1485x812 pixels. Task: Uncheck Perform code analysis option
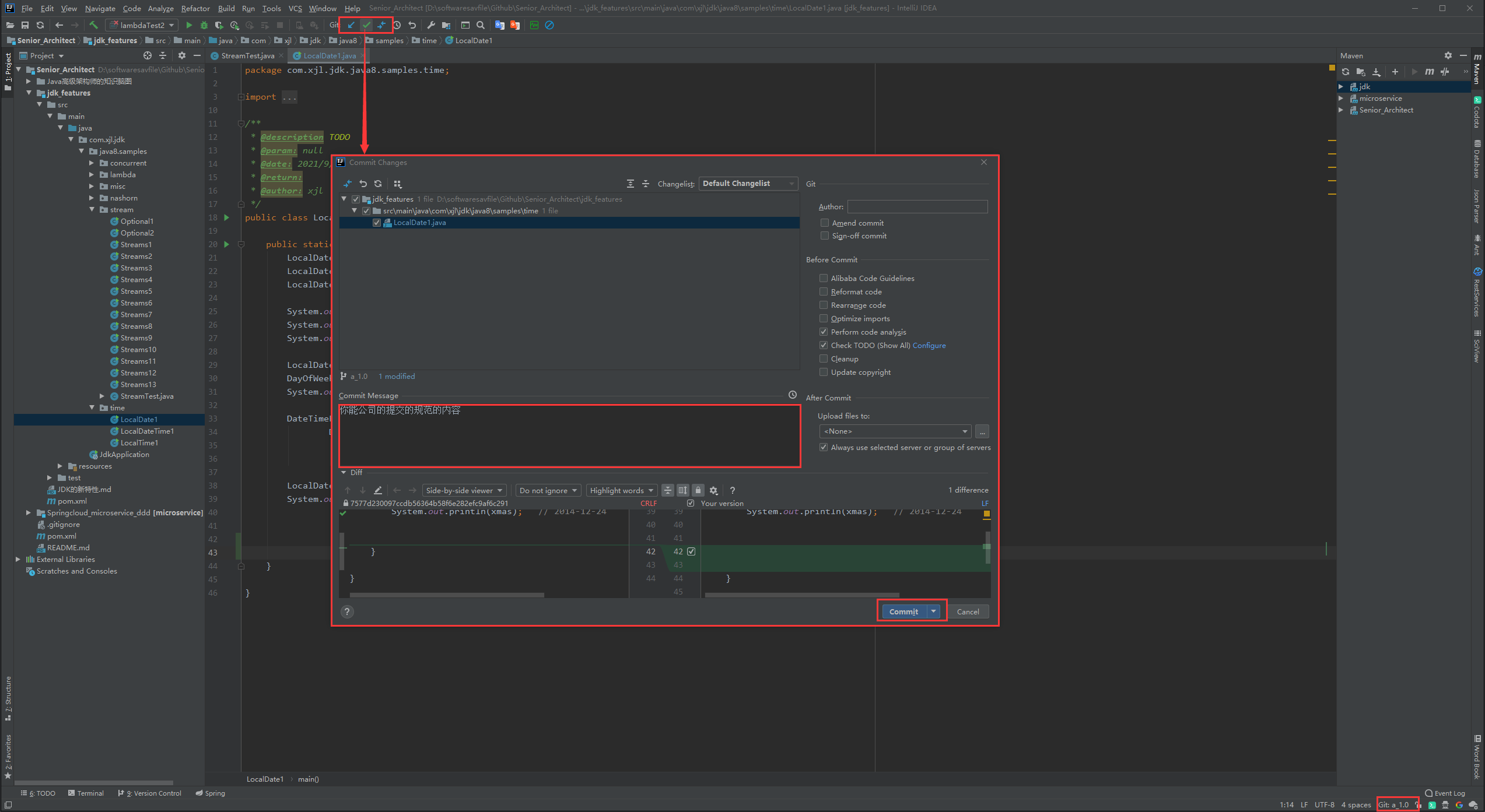pyautogui.click(x=824, y=332)
